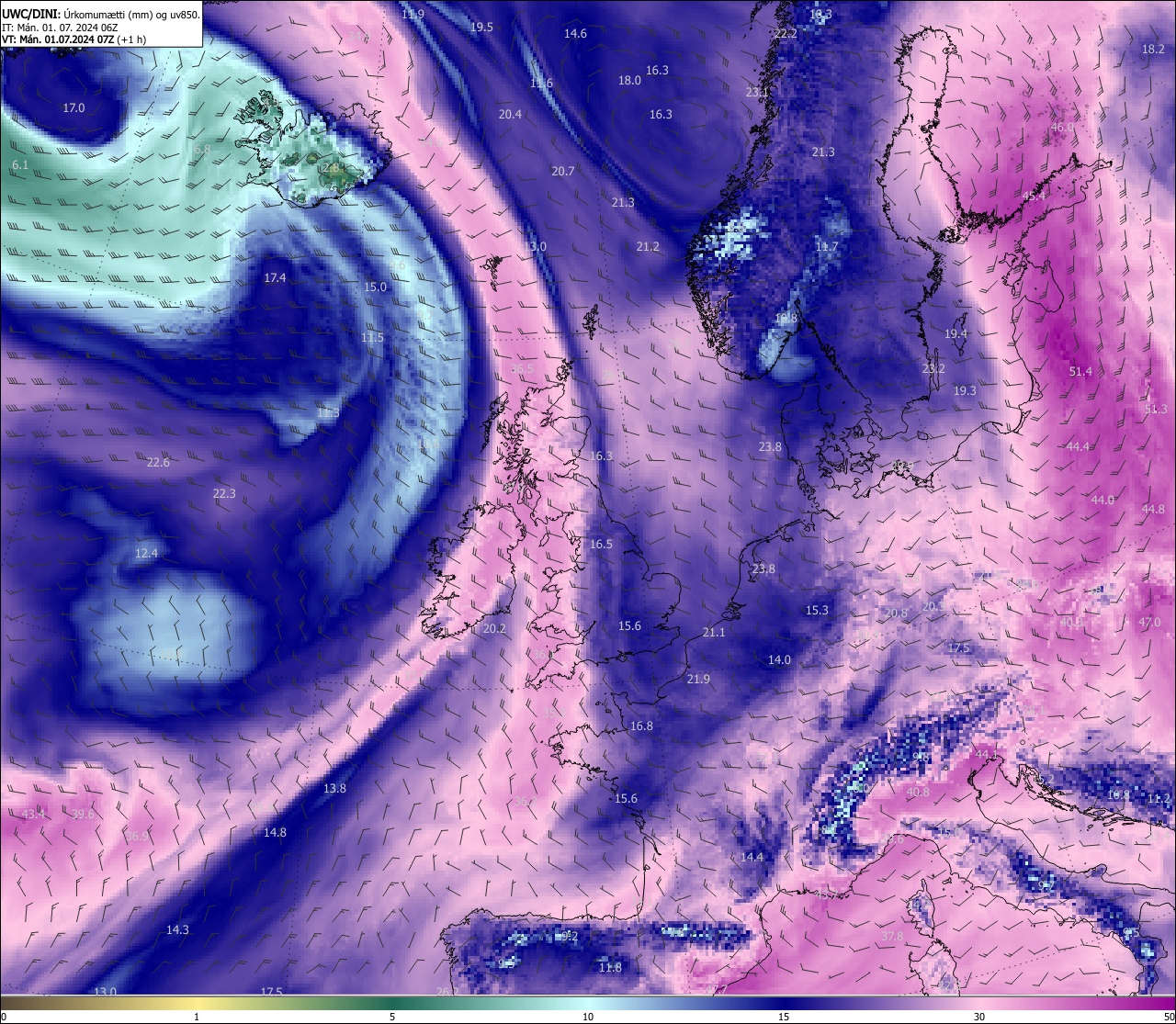Image resolution: width=1176 pixels, height=1024 pixels.
Task: Click the 50 tick label on the color scale
Action: coord(1169,1017)
